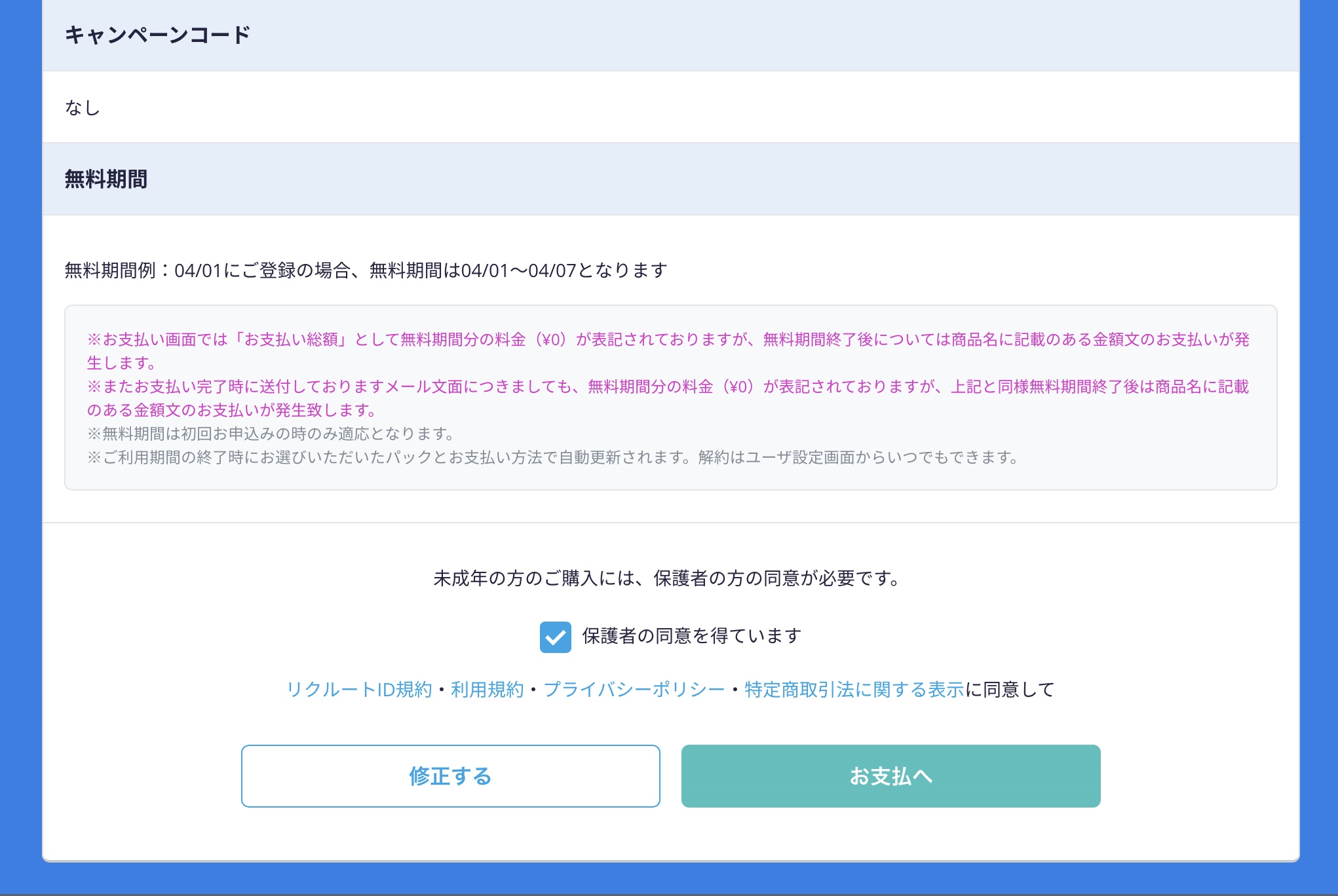
Task: Click the ※ご利用期間の終了時に auto-renewal notice
Action: pyautogui.click(x=553, y=457)
